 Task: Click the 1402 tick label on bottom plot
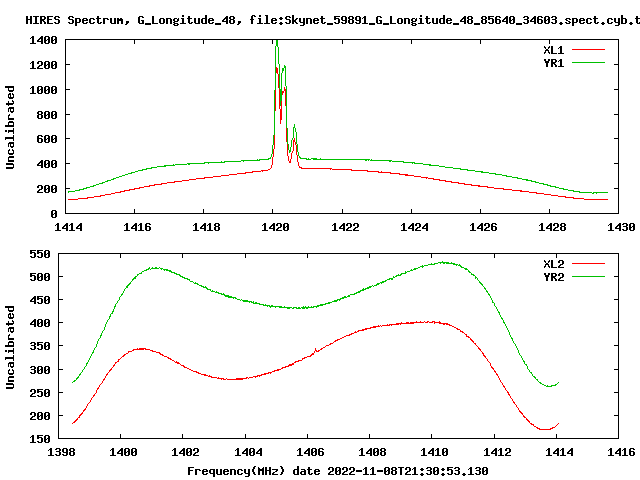(x=185, y=452)
